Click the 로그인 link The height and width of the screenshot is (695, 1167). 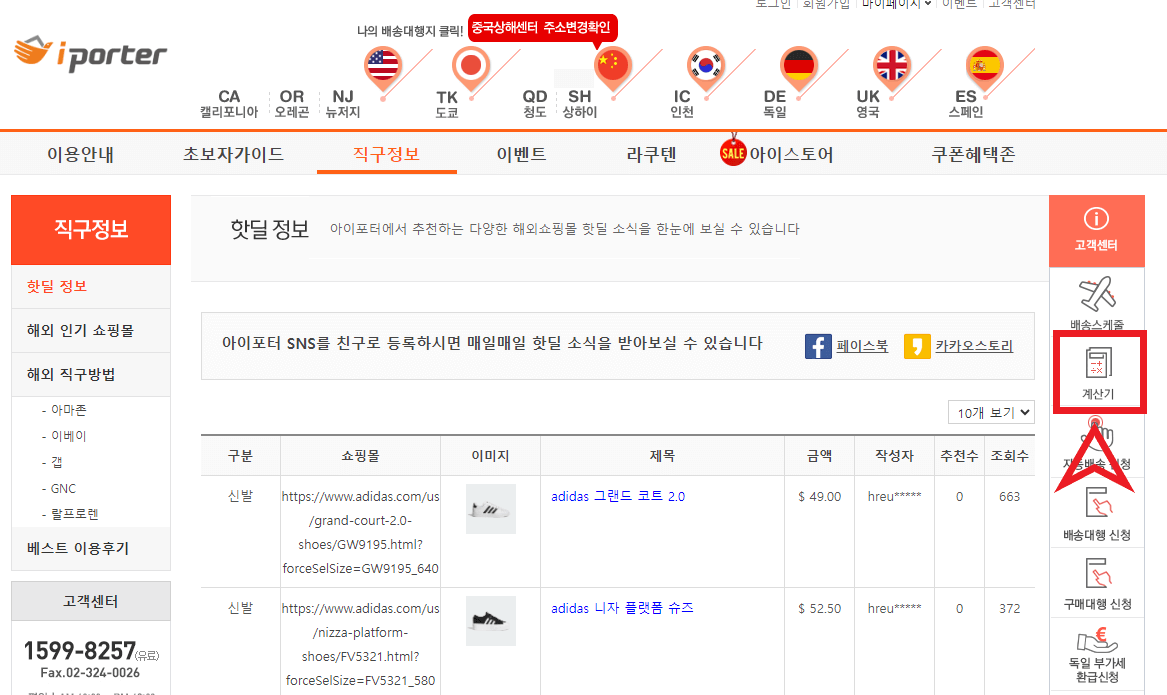[x=772, y=5]
